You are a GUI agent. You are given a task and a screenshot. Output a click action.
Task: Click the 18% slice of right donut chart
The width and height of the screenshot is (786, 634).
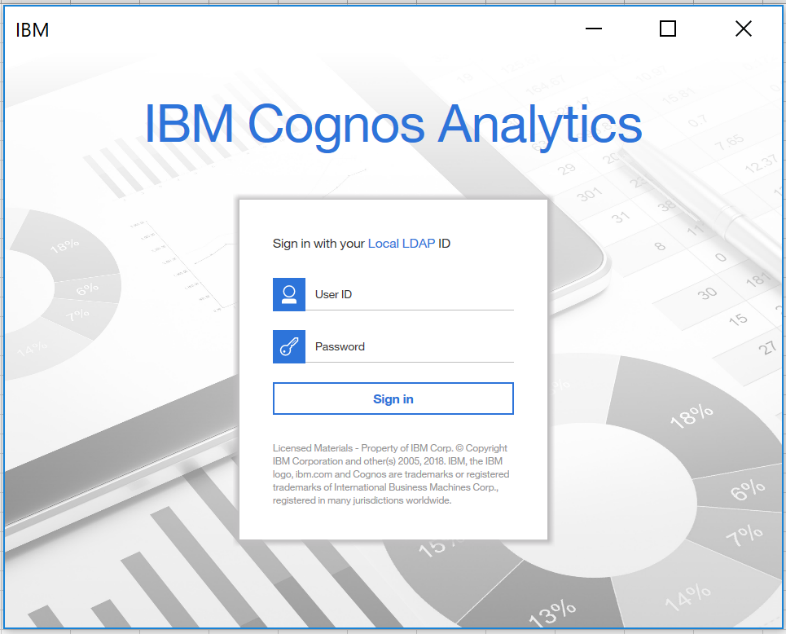[x=692, y=417]
